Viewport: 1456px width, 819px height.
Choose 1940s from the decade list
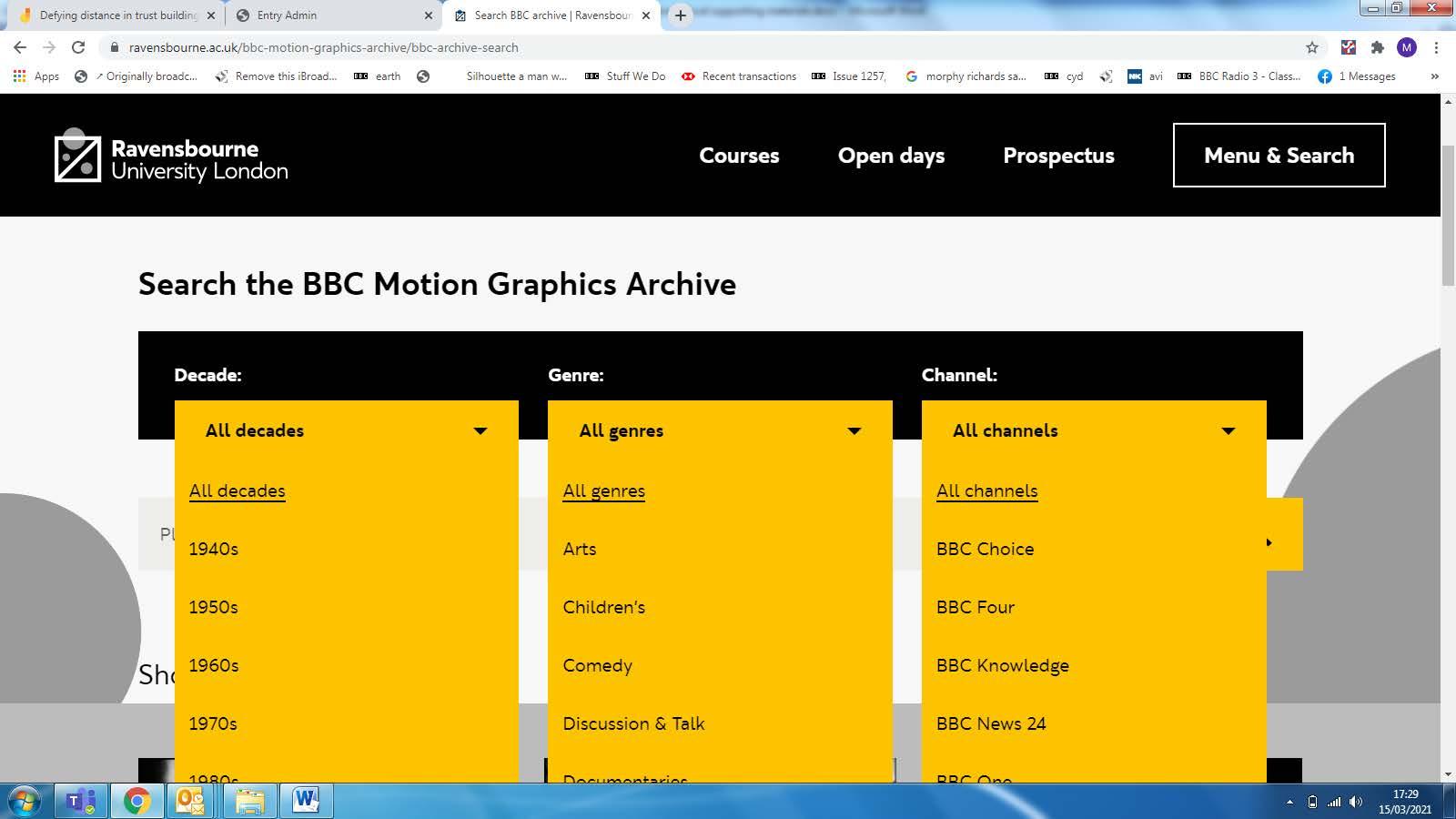coord(213,549)
